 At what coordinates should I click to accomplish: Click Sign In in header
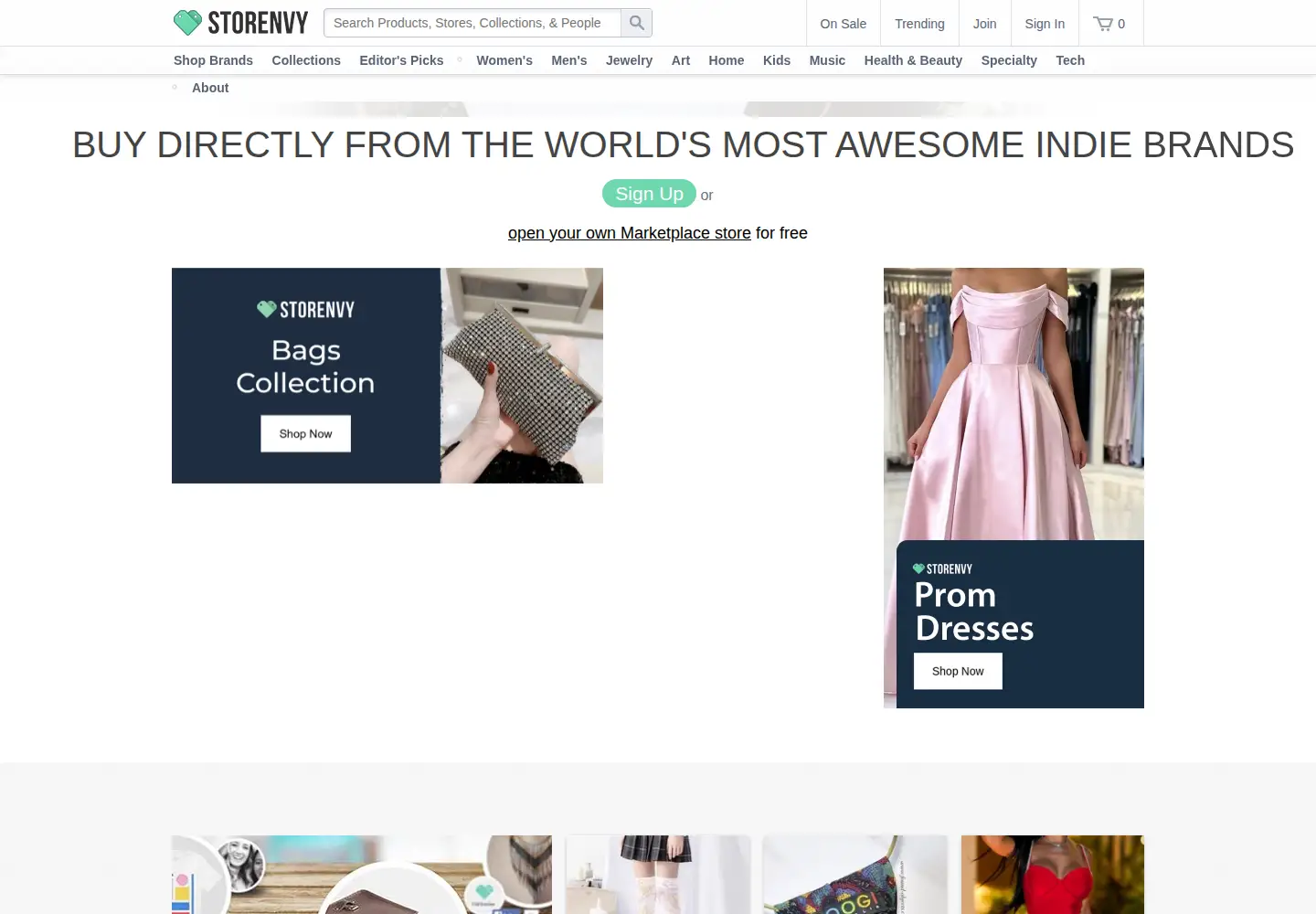(x=1045, y=24)
